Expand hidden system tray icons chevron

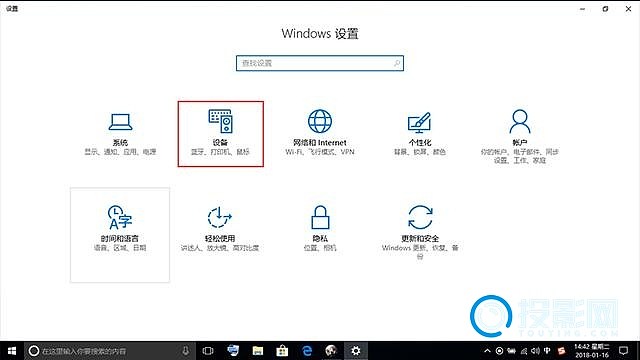(x=487, y=351)
